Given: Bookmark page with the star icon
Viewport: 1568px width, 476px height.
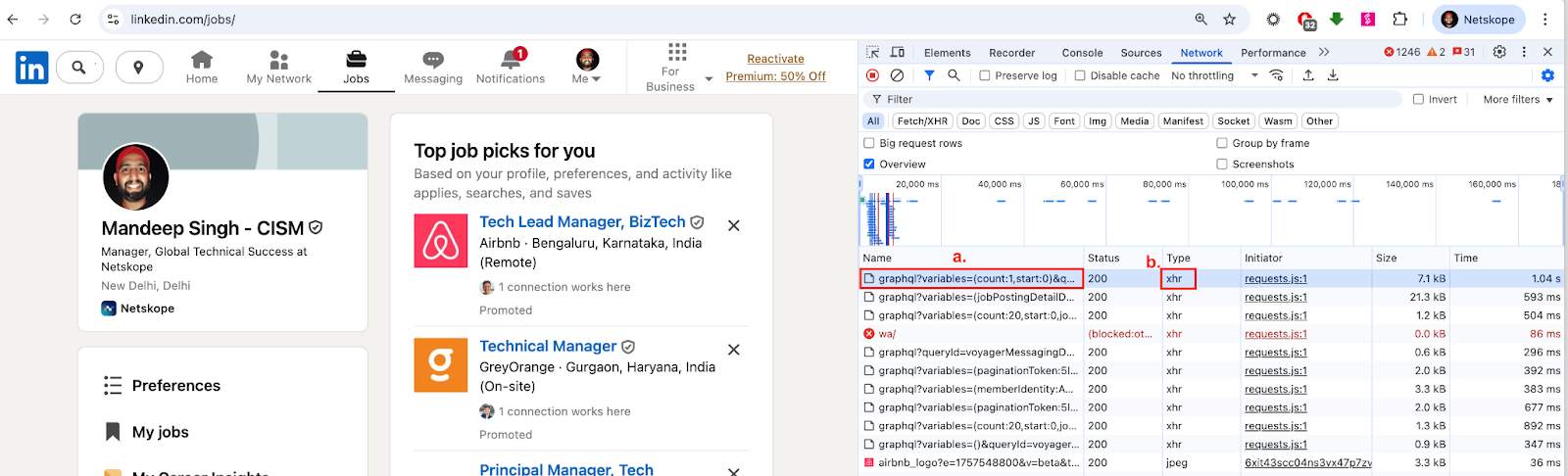Looking at the screenshot, I should [1229, 20].
